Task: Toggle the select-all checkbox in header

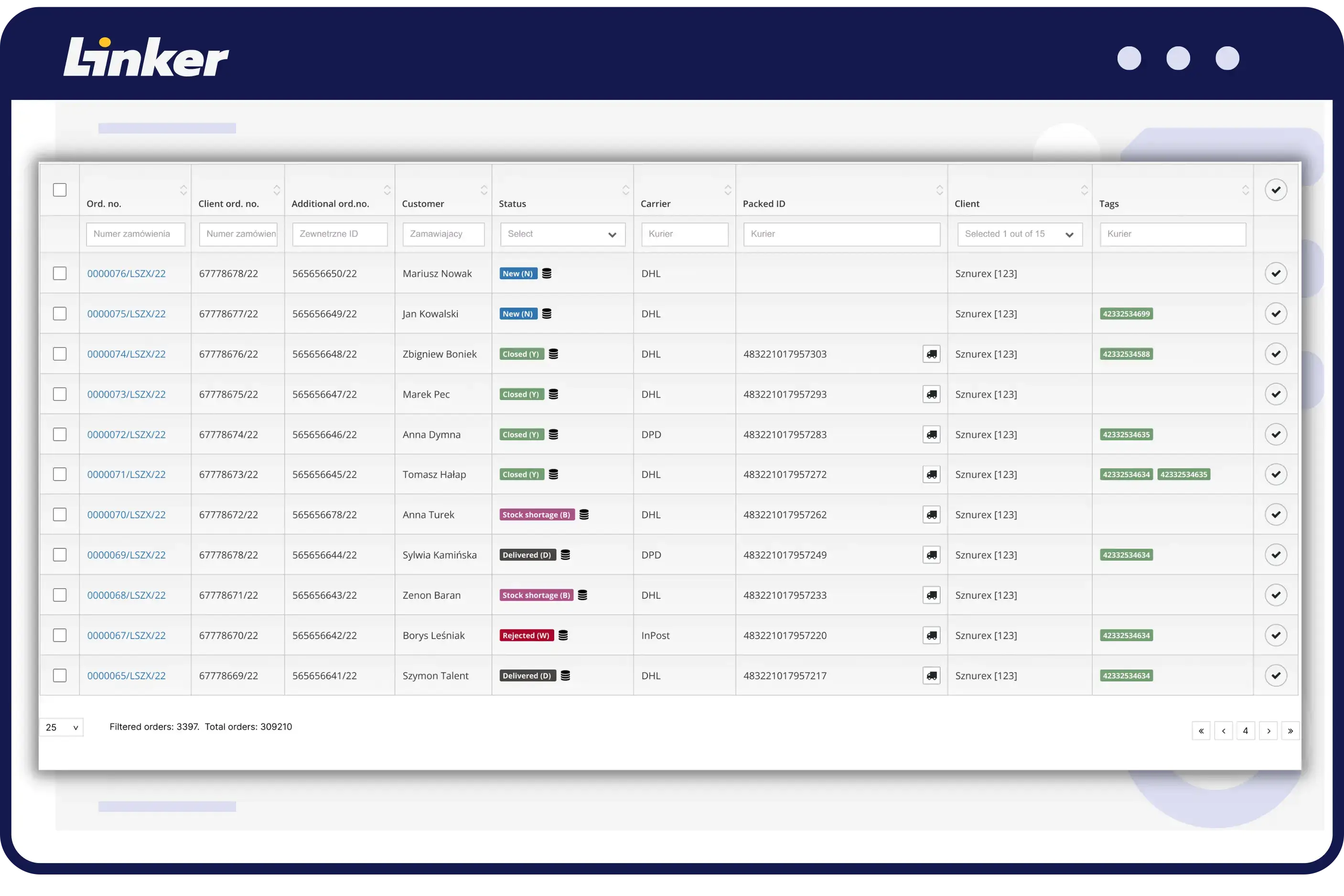Action: pos(59,190)
